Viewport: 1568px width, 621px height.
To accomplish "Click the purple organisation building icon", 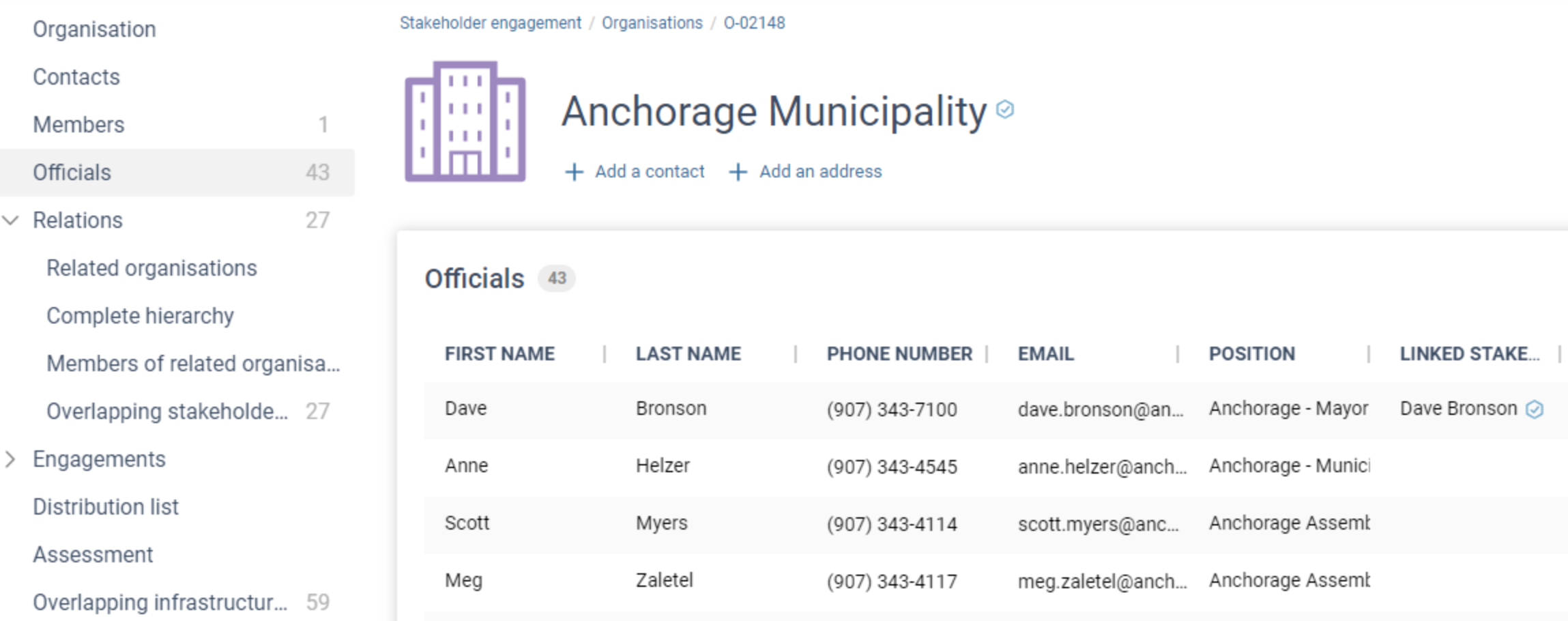I will tap(465, 121).
